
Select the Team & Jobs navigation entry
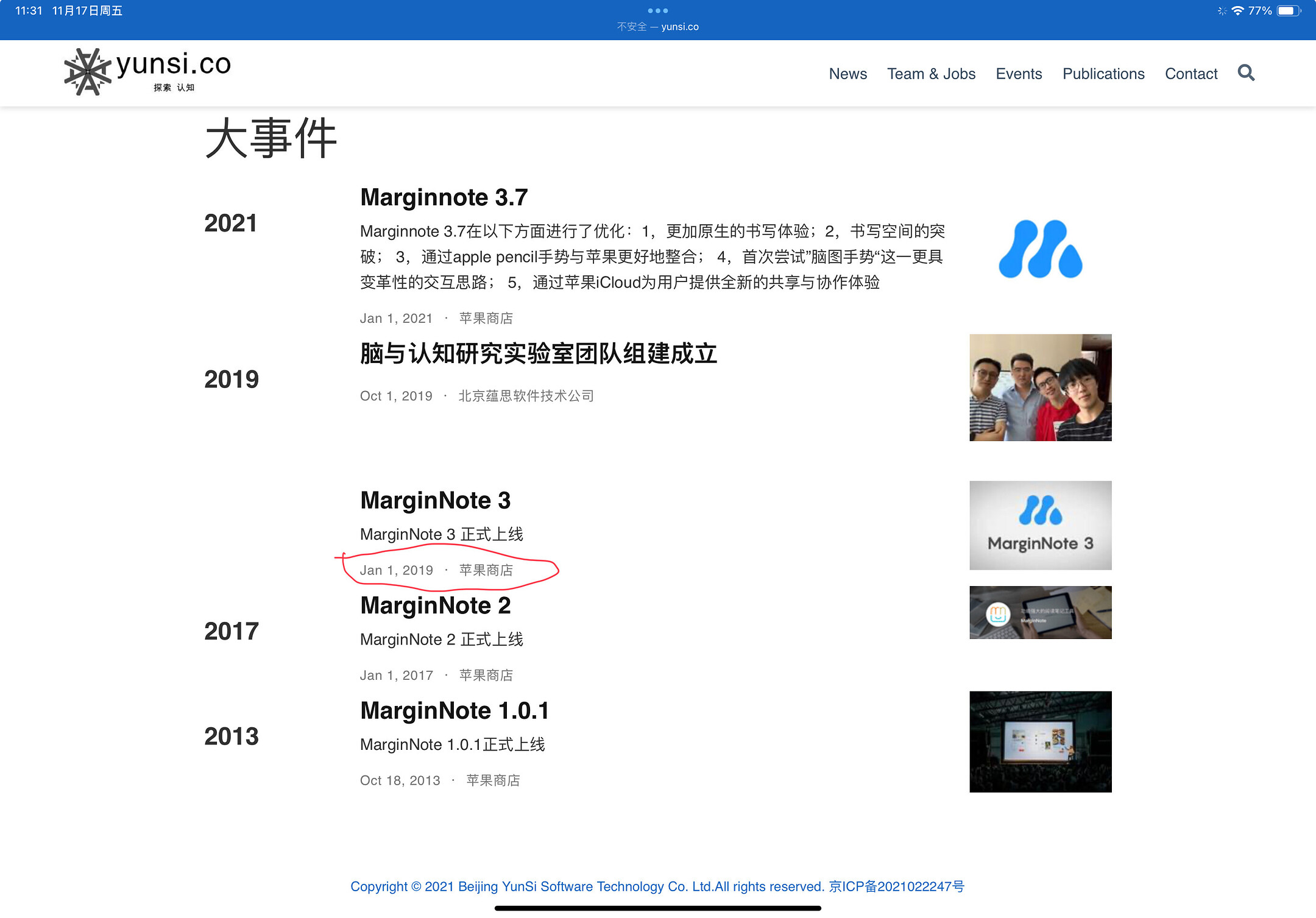pos(932,73)
